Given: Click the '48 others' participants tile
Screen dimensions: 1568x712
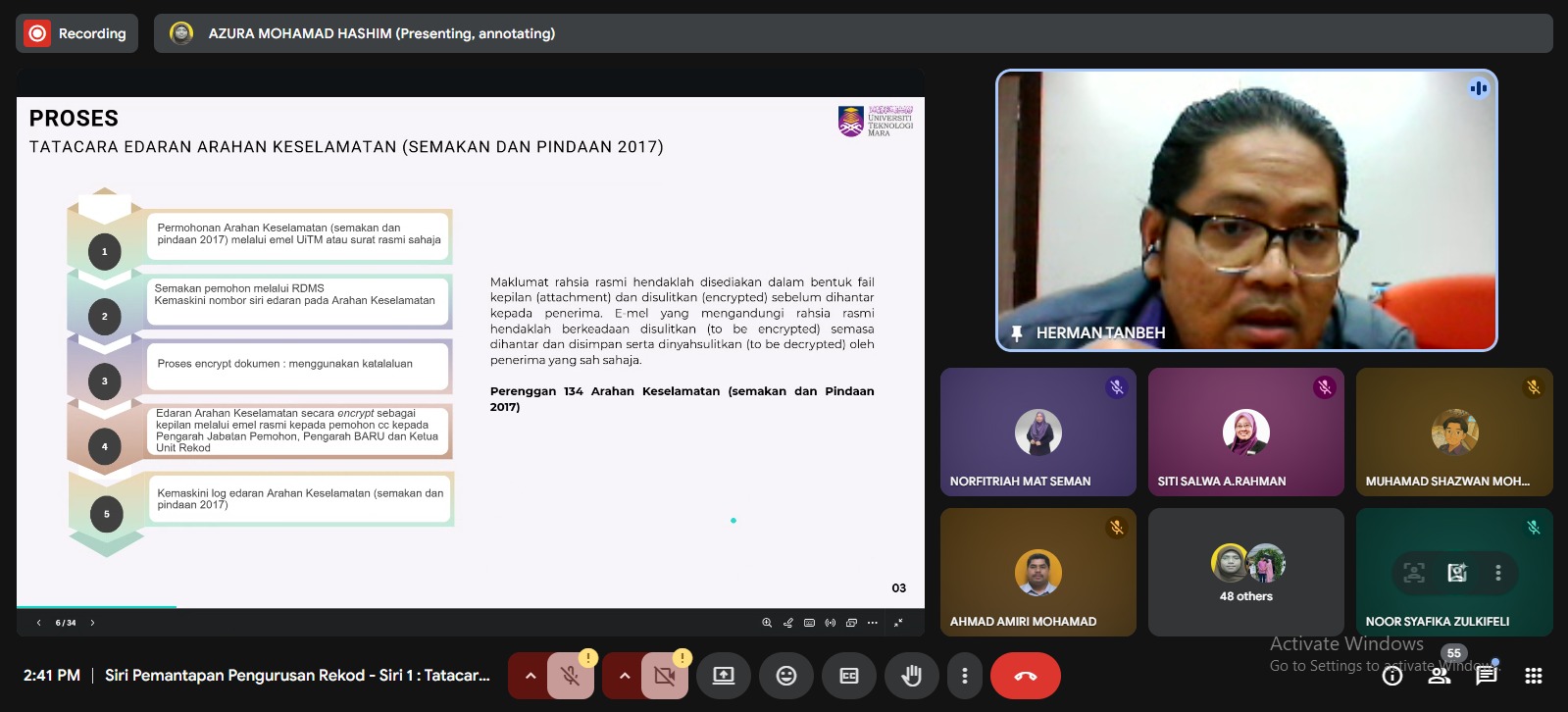Looking at the screenshot, I should pos(1245,572).
